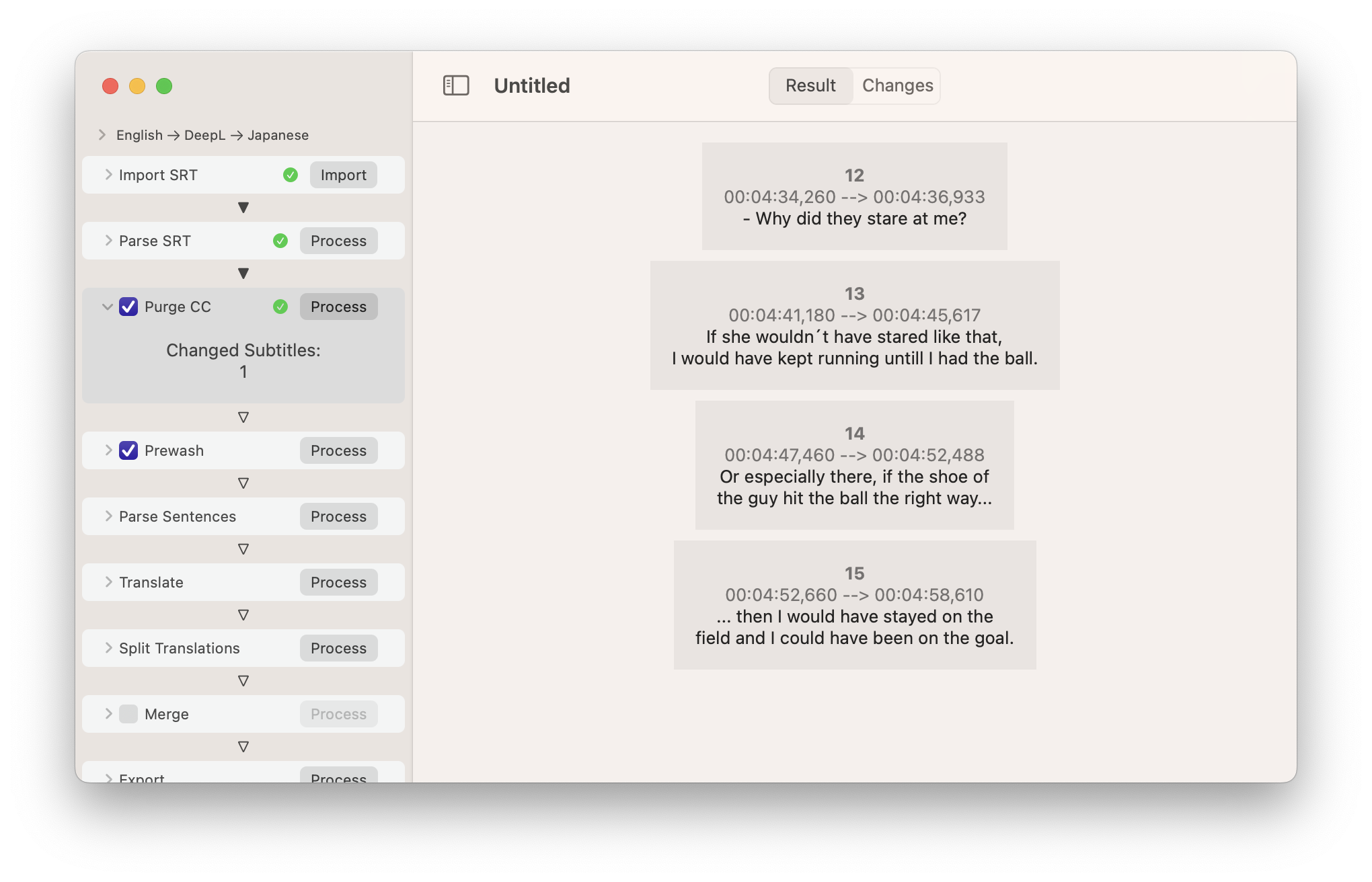Click filled arrow below Import SRT step
The height and width of the screenshot is (882, 1372).
click(x=243, y=208)
